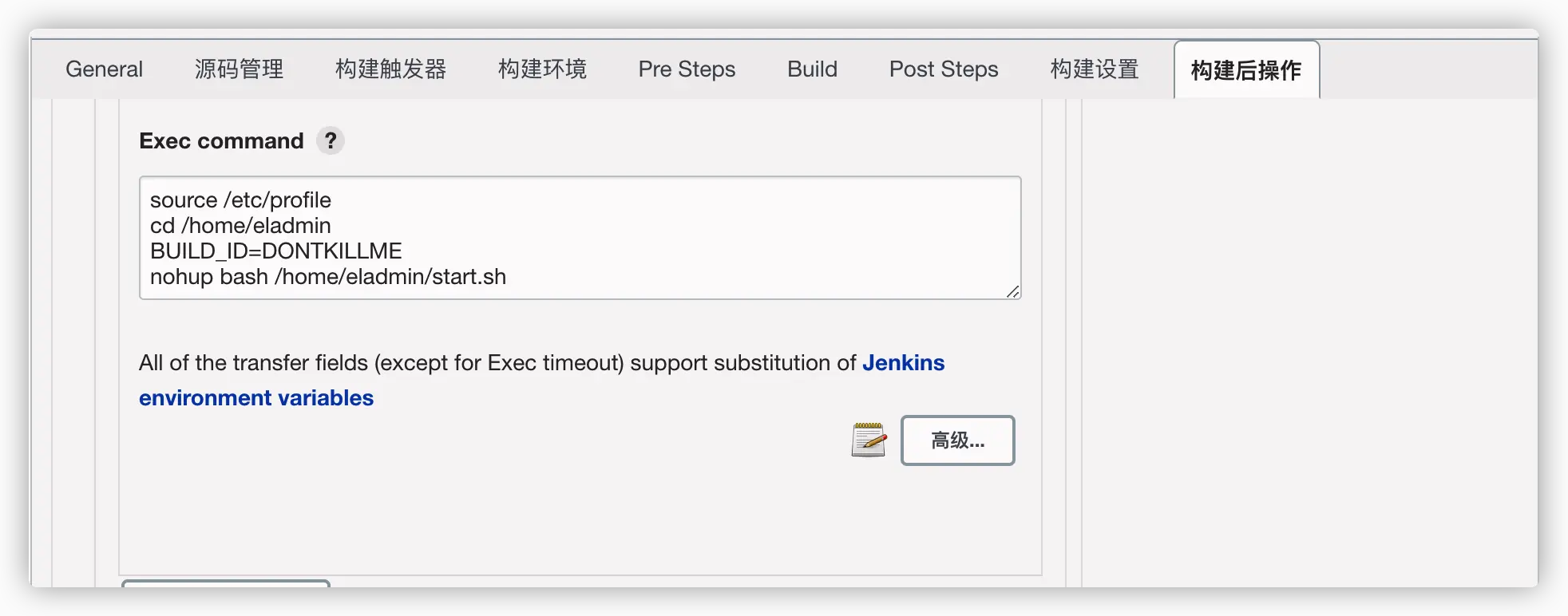Click the 高级... button
The height and width of the screenshot is (616, 1568).
tap(957, 440)
